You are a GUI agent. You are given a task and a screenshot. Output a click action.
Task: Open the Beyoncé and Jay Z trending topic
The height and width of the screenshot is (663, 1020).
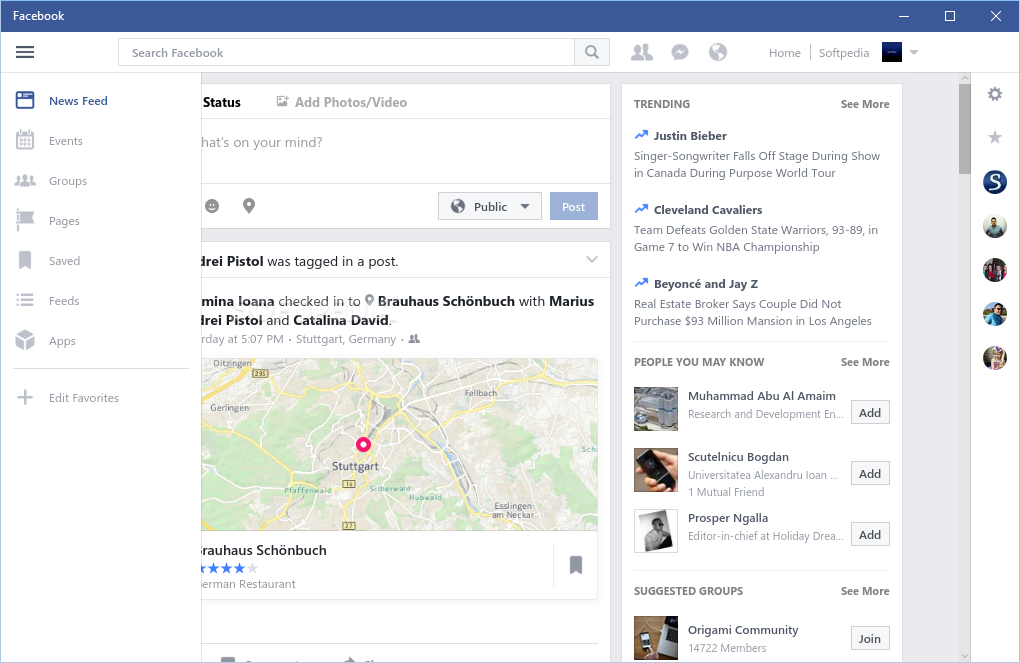pyautogui.click(x=706, y=284)
